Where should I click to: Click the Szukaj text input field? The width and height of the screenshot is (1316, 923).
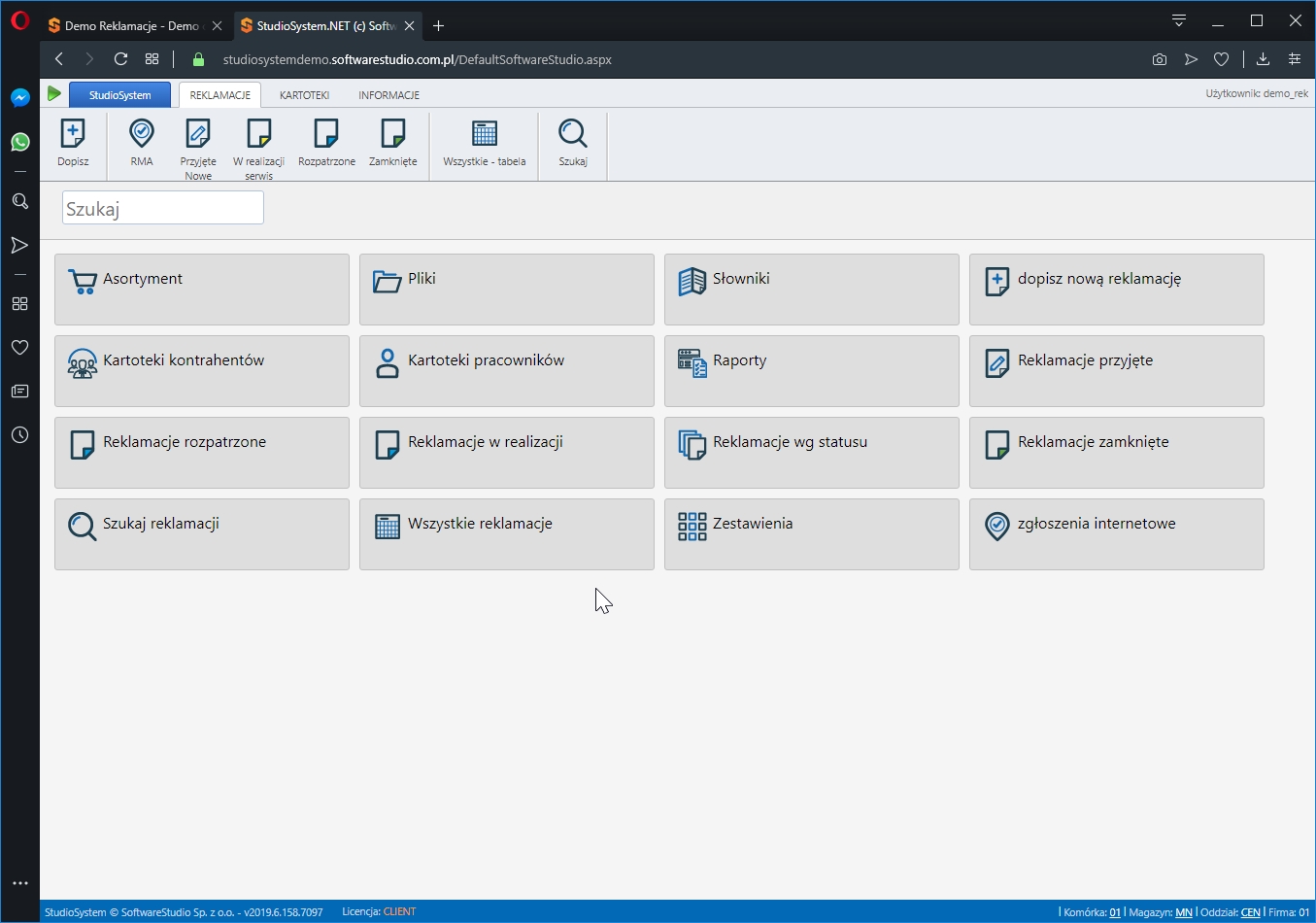pyautogui.click(x=163, y=208)
